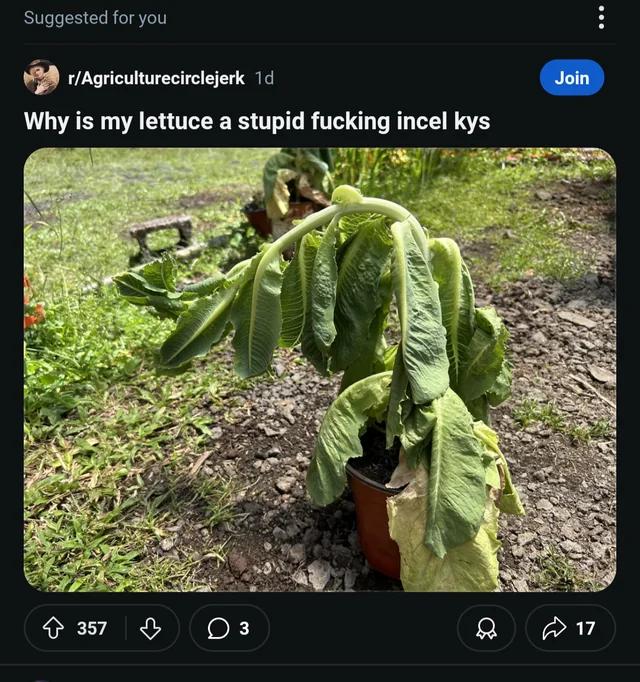Tap the "Suggested for you" label
Screen dimensions: 640x682
(x=95, y=18)
